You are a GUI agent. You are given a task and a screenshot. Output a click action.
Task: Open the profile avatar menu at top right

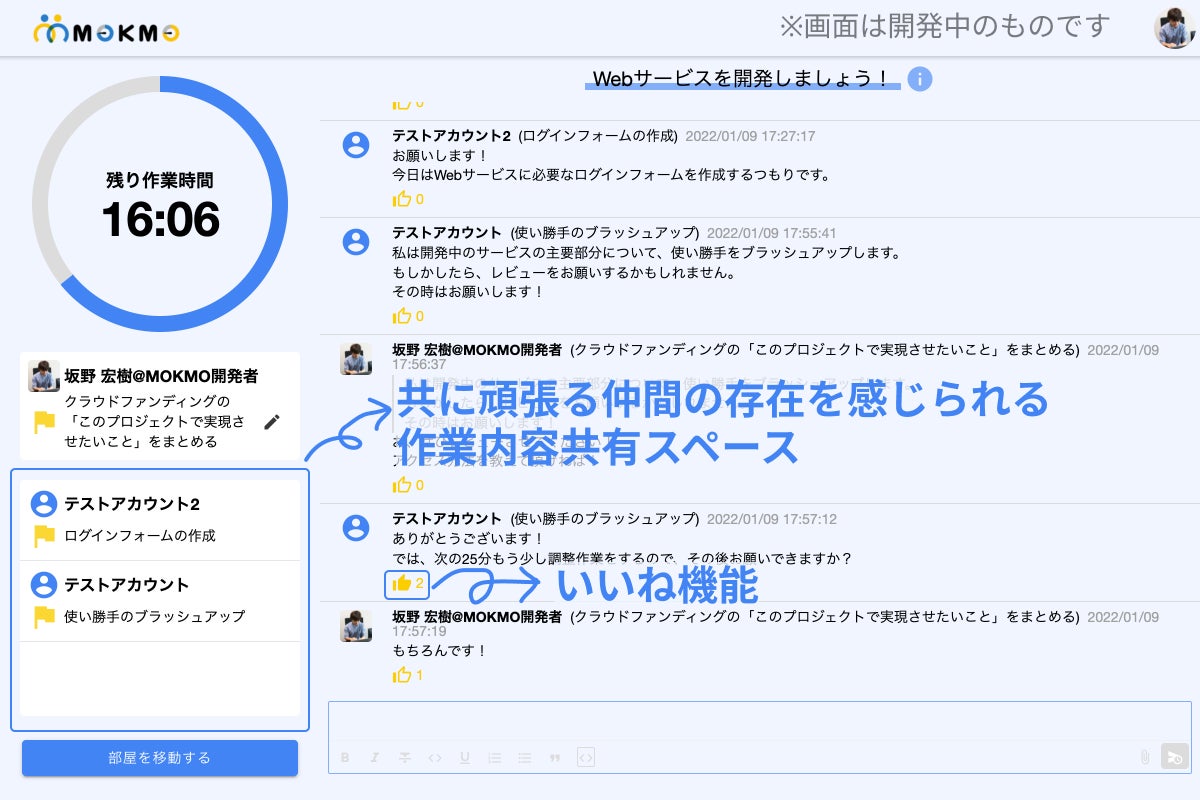click(1174, 28)
